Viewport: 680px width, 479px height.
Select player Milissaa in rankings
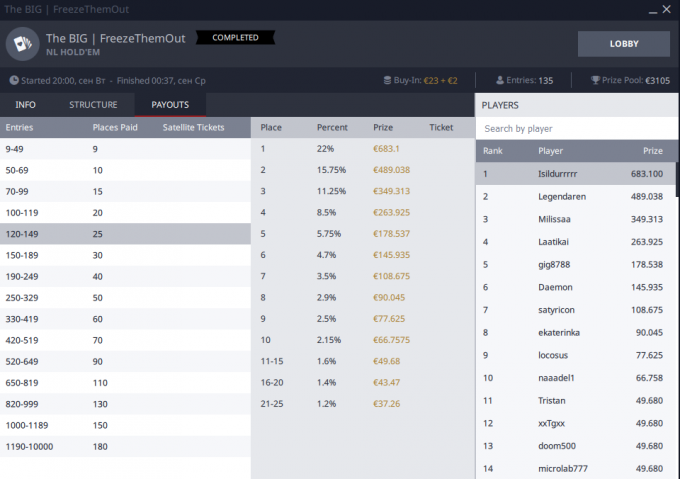(575, 219)
